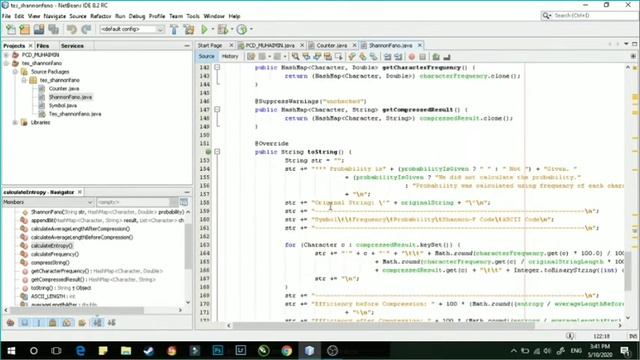Click the Source view button
Screen dimensions: 640x360
(x=206, y=56)
